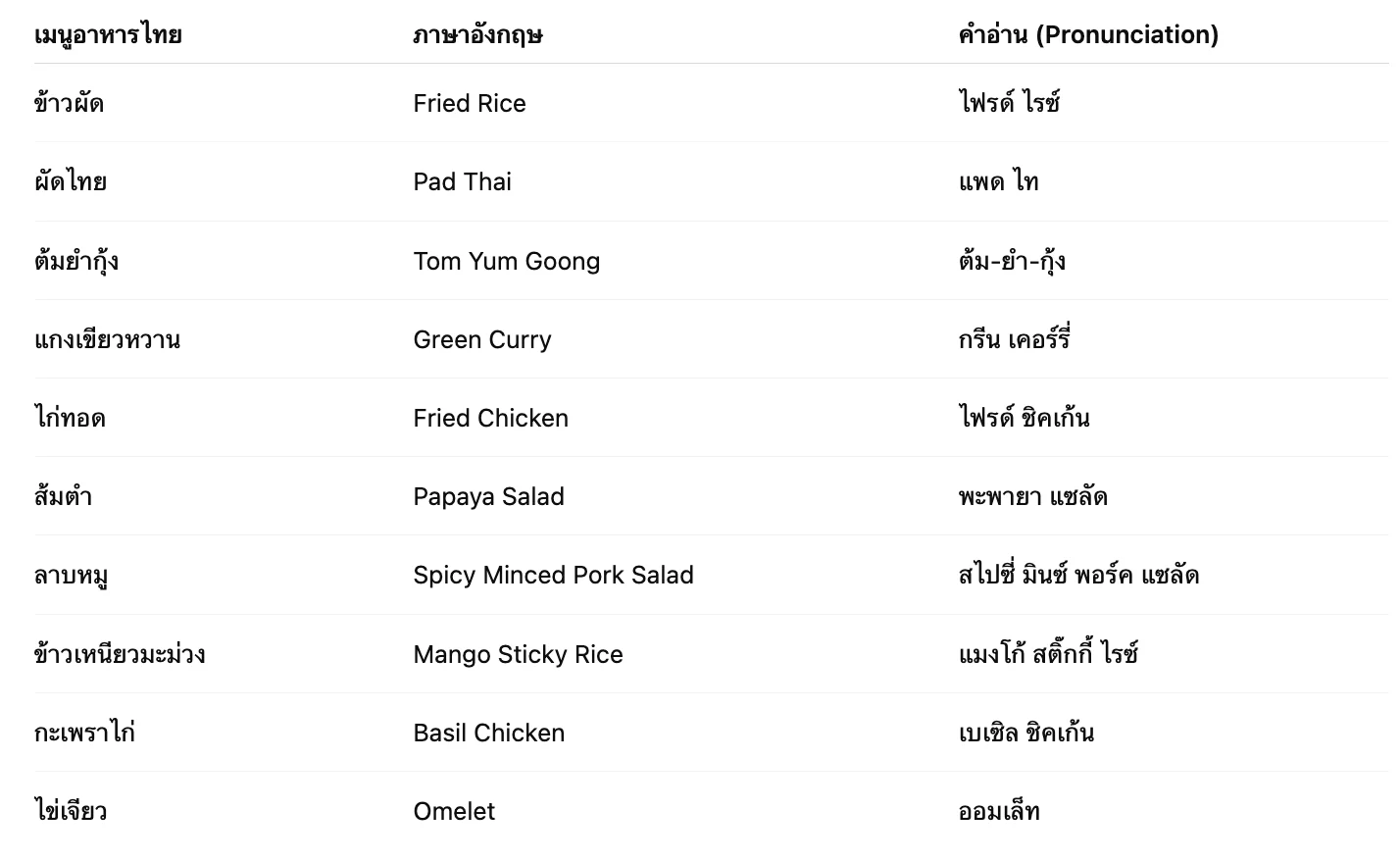1400x861 pixels.
Task: Click the ลาบหมู menu cell
Action: pyautogui.click(x=71, y=576)
